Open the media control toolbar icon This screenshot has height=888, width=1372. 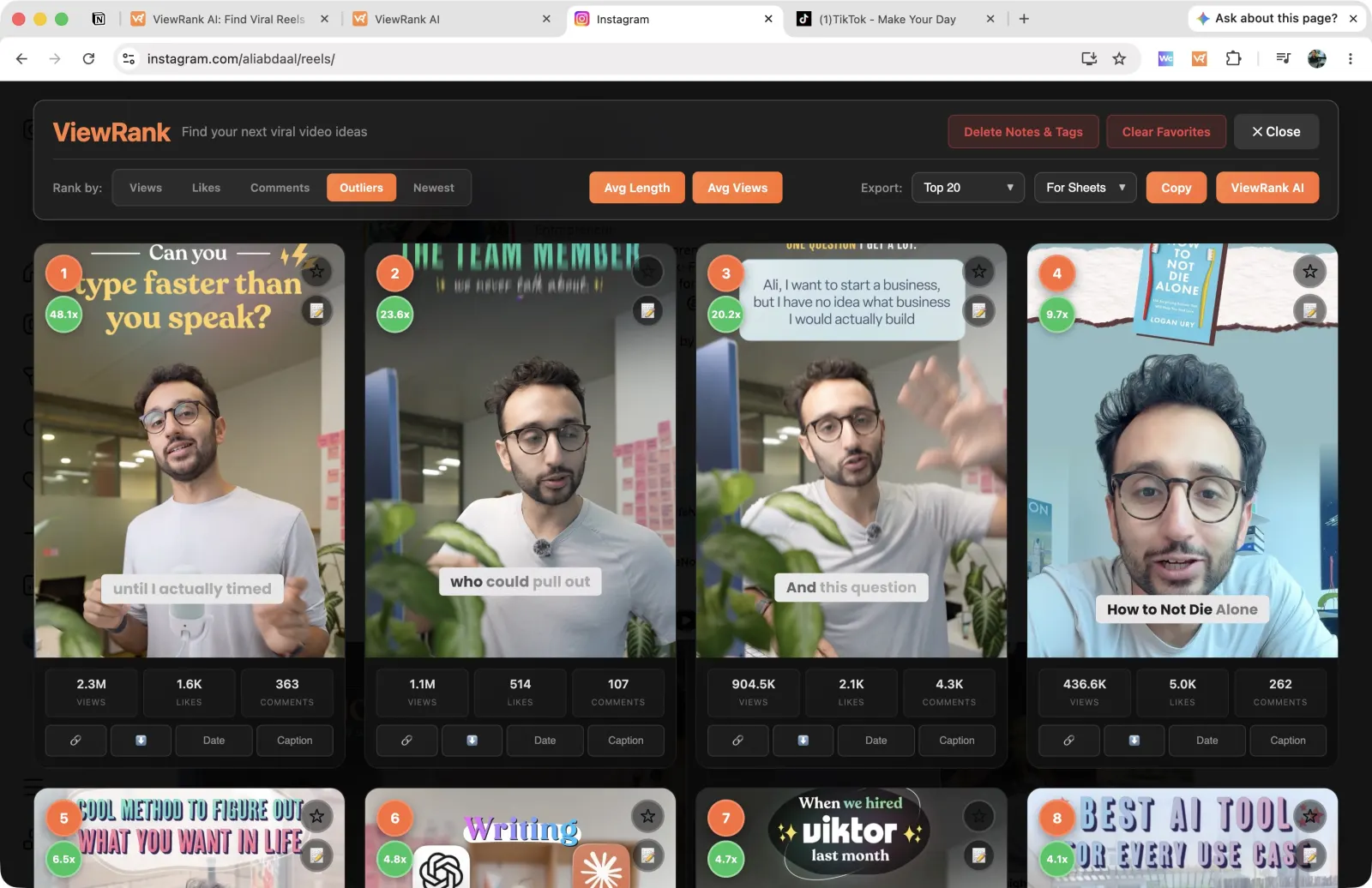pos(1283,58)
